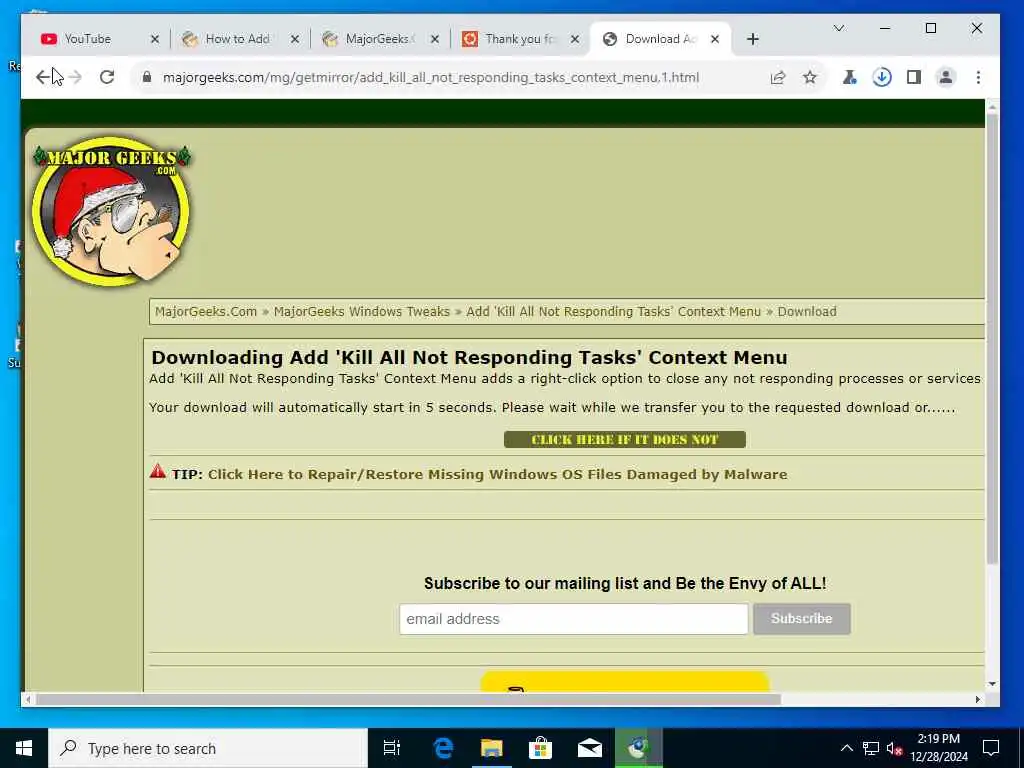Click the address bar URL

(430, 77)
